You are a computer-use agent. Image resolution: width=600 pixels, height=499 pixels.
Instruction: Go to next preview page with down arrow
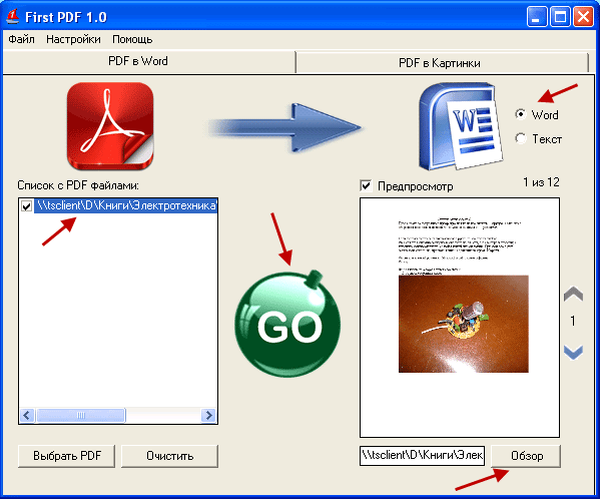[573, 351]
